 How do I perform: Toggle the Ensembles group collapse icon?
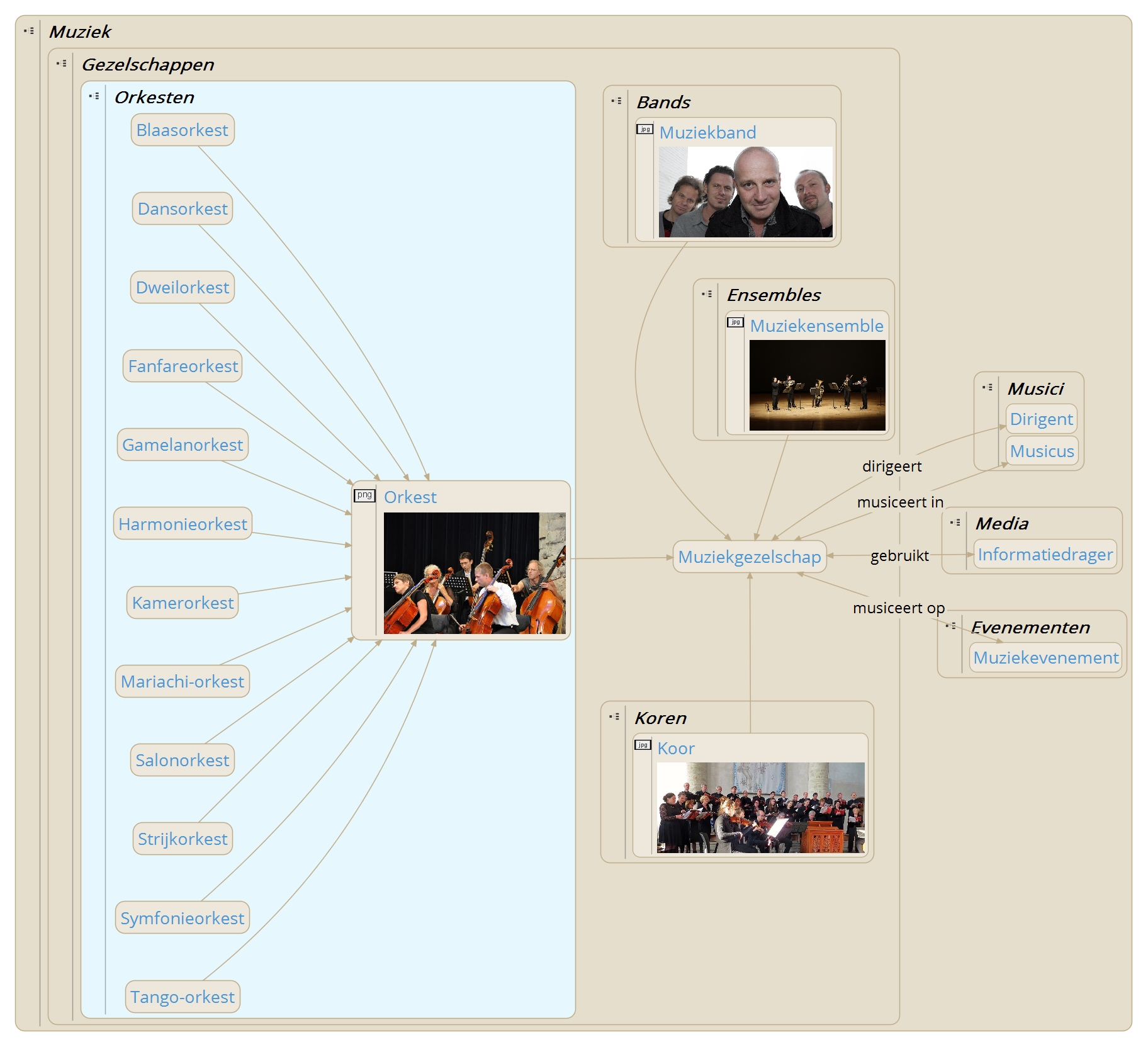[707, 294]
